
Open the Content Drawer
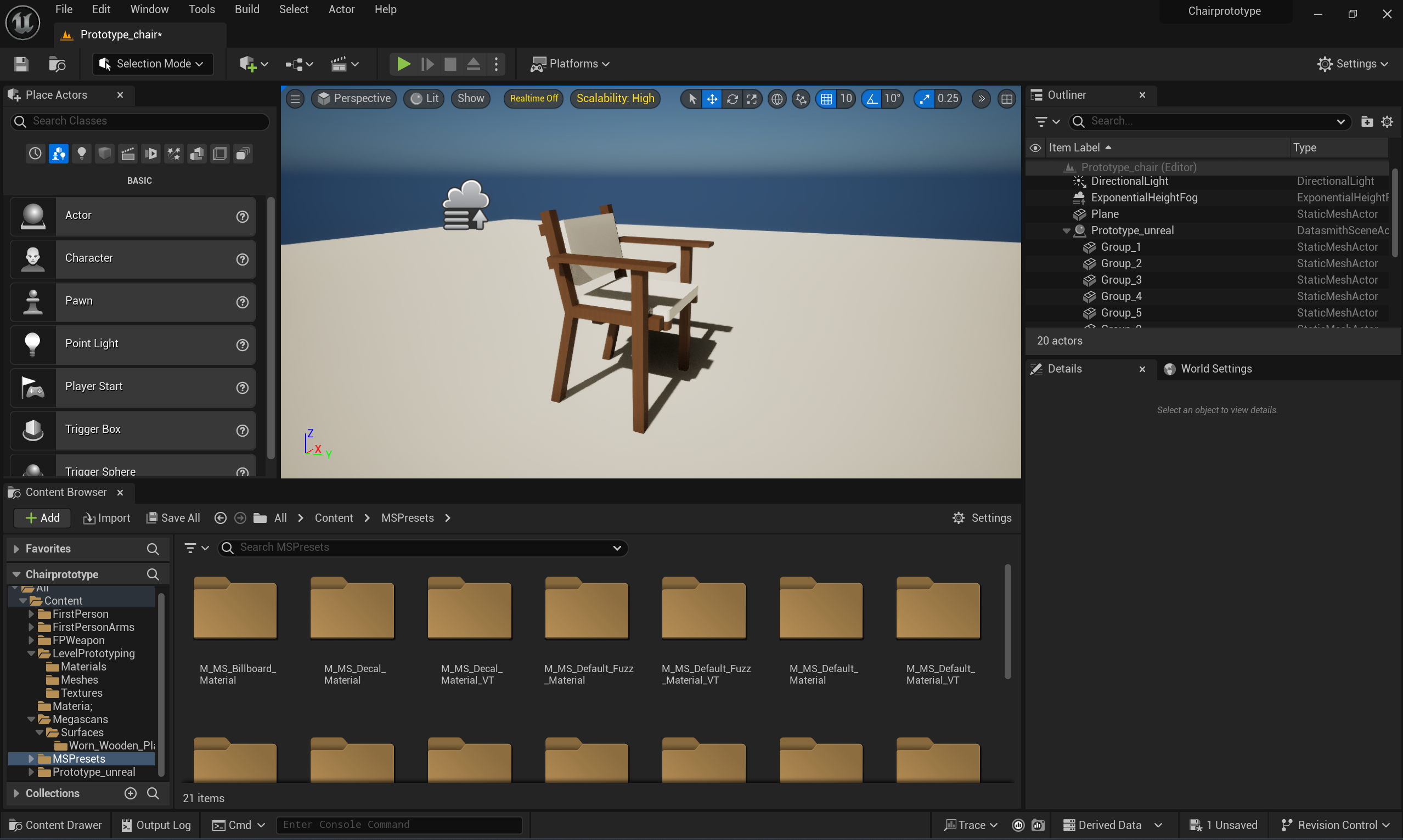[56, 825]
